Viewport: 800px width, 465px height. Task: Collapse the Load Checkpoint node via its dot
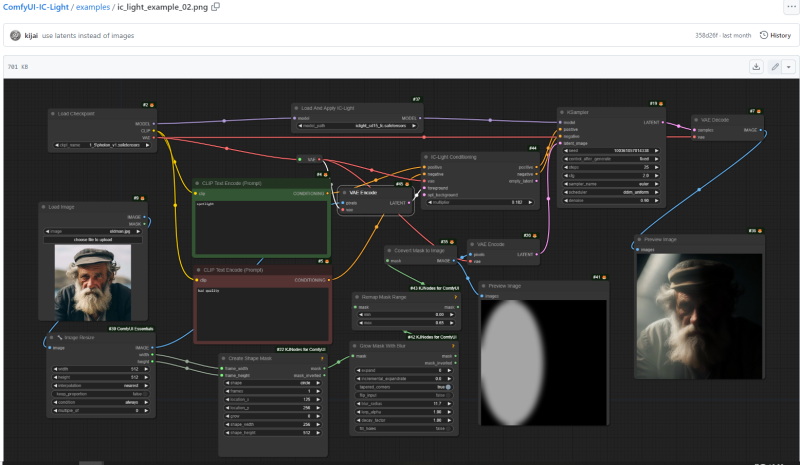pyautogui.click(x=53, y=114)
